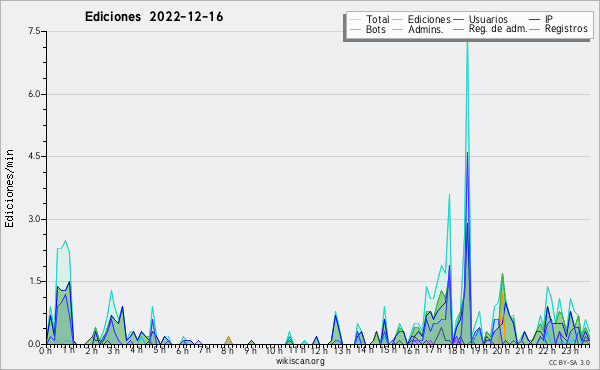Click the chart title 'Ediciones 2022-12-16'

(x=154, y=17)
